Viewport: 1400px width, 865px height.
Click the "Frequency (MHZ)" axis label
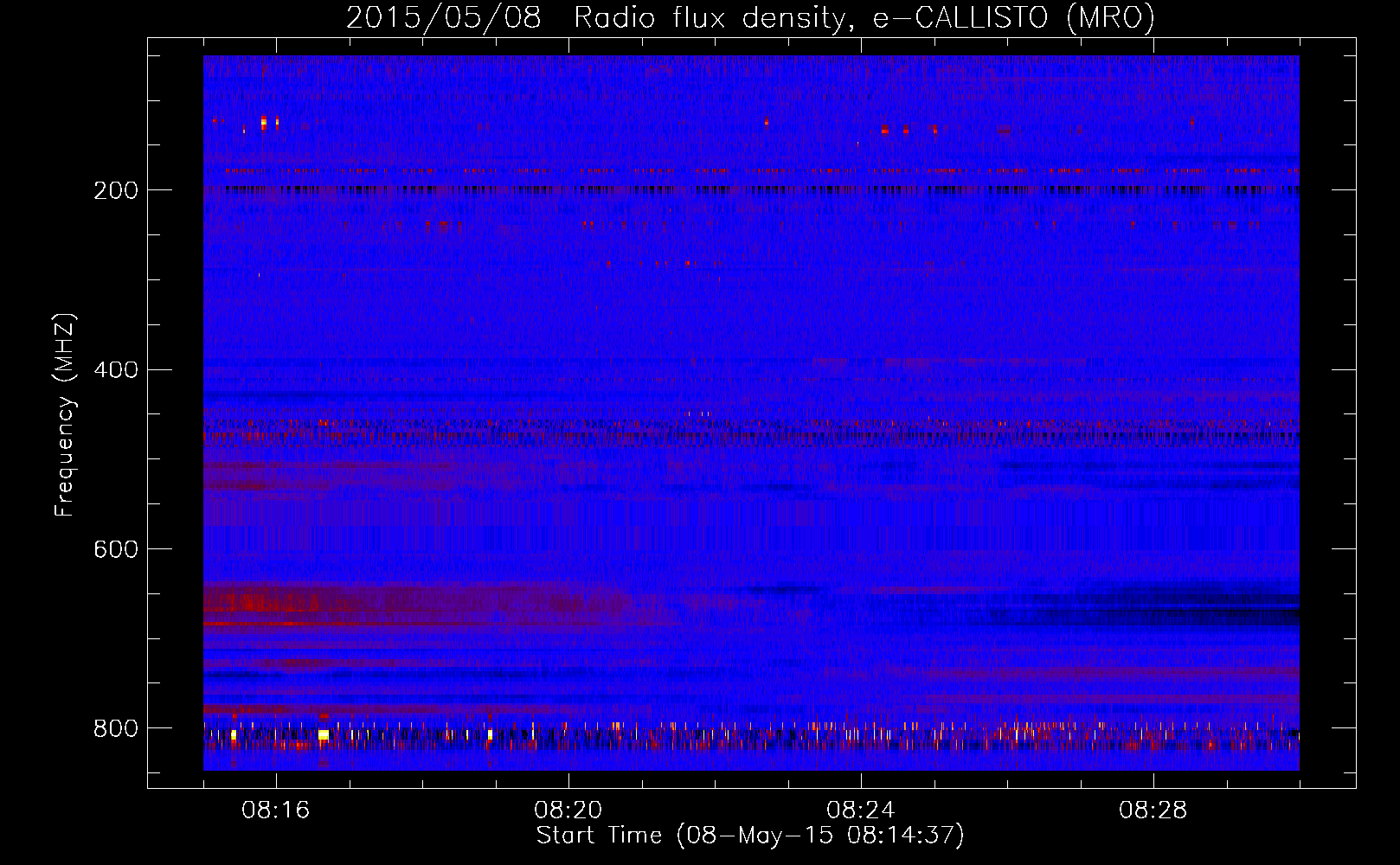(x=65, y=415)
